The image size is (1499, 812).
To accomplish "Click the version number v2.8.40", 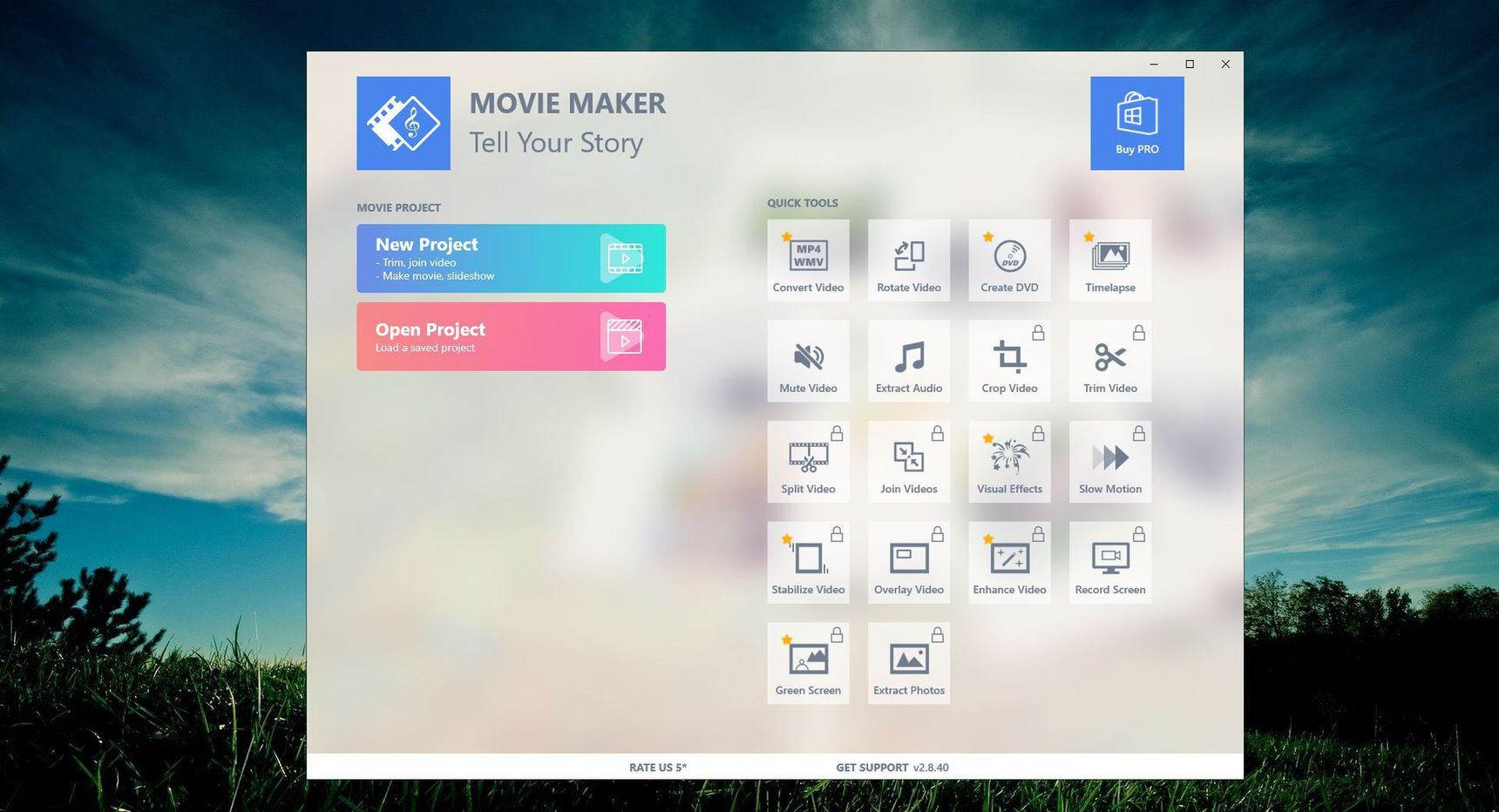I will click(931, 768).
